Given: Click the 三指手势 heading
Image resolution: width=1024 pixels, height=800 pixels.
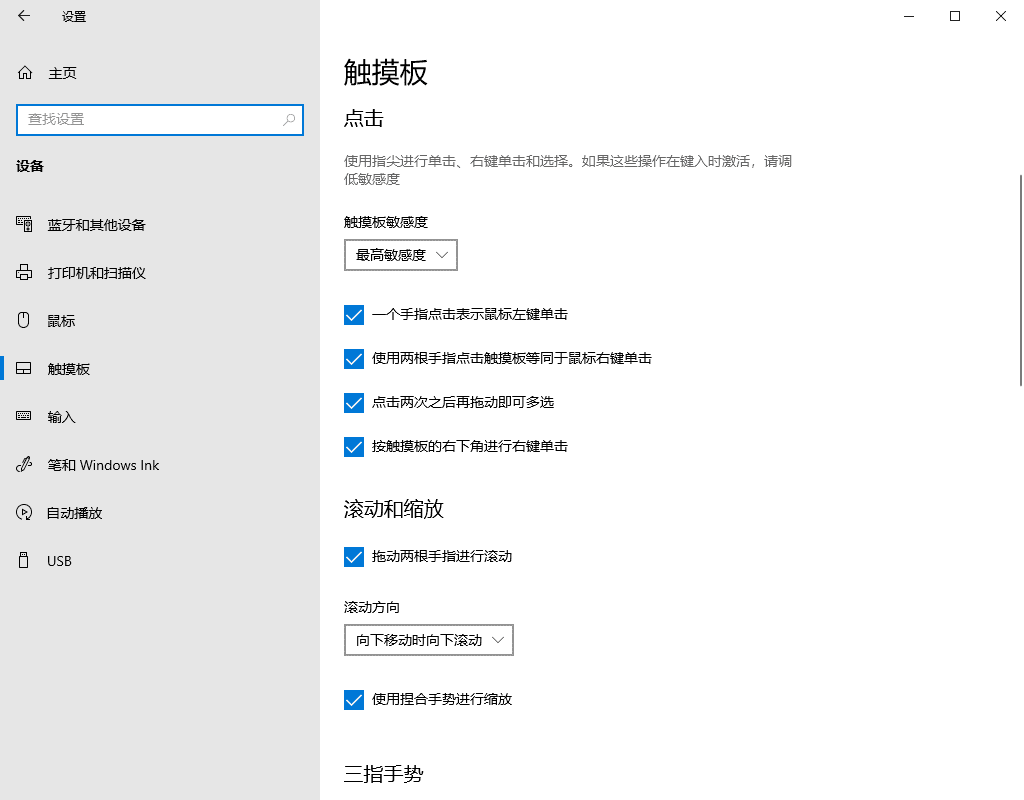Looking at the screenshot, I should [x=384, y=774].
